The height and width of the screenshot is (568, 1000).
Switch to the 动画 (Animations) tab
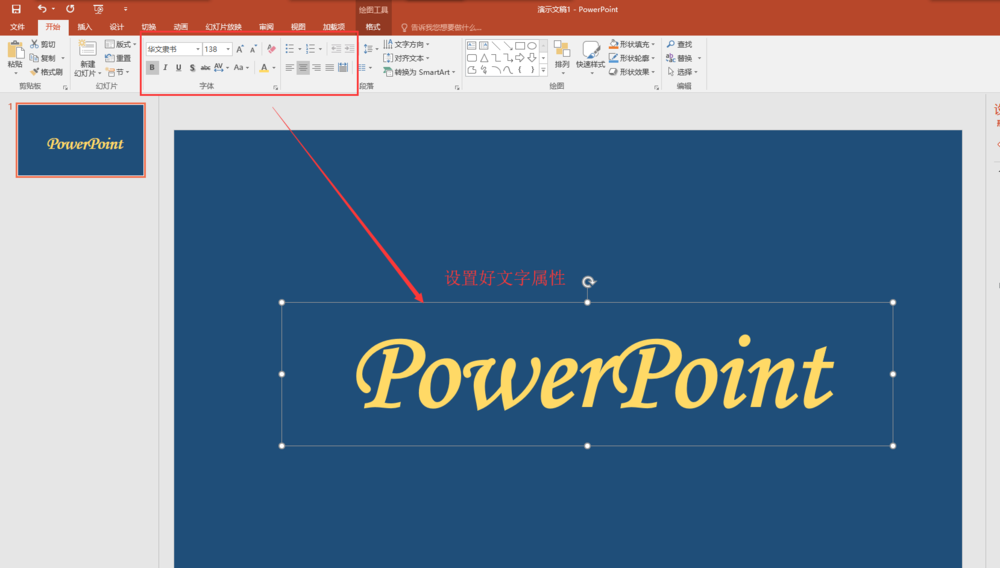[180, 27]
